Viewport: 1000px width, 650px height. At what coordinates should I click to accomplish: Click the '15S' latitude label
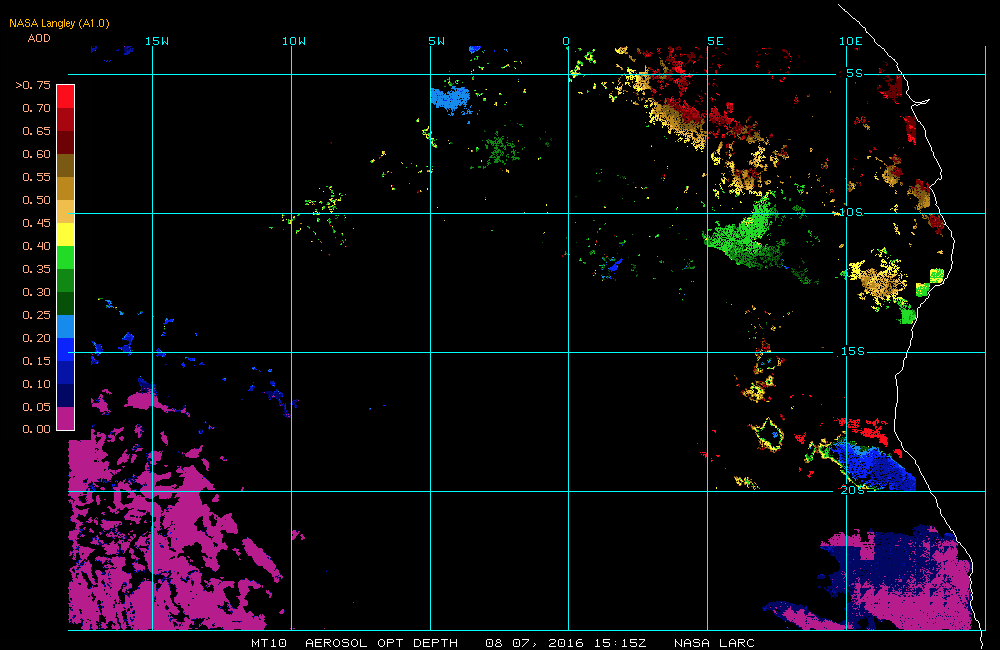pyautogui.click(x=853, y=351)
